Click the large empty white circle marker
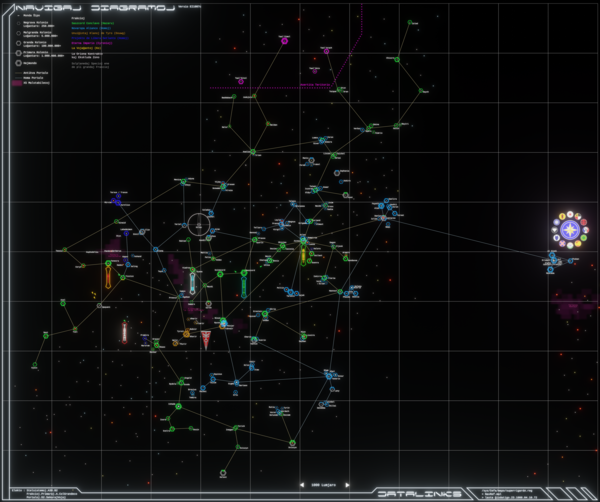Screen dimensions: 600x502 pyautogui.click(x=200, y=225)
